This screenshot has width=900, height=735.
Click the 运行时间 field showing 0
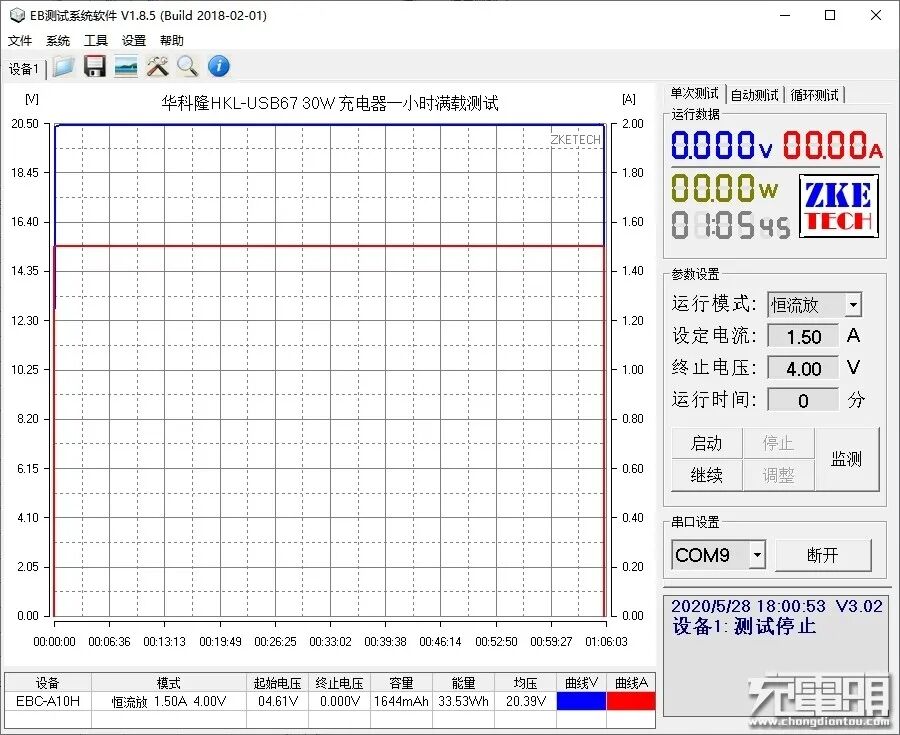(803, 400)
